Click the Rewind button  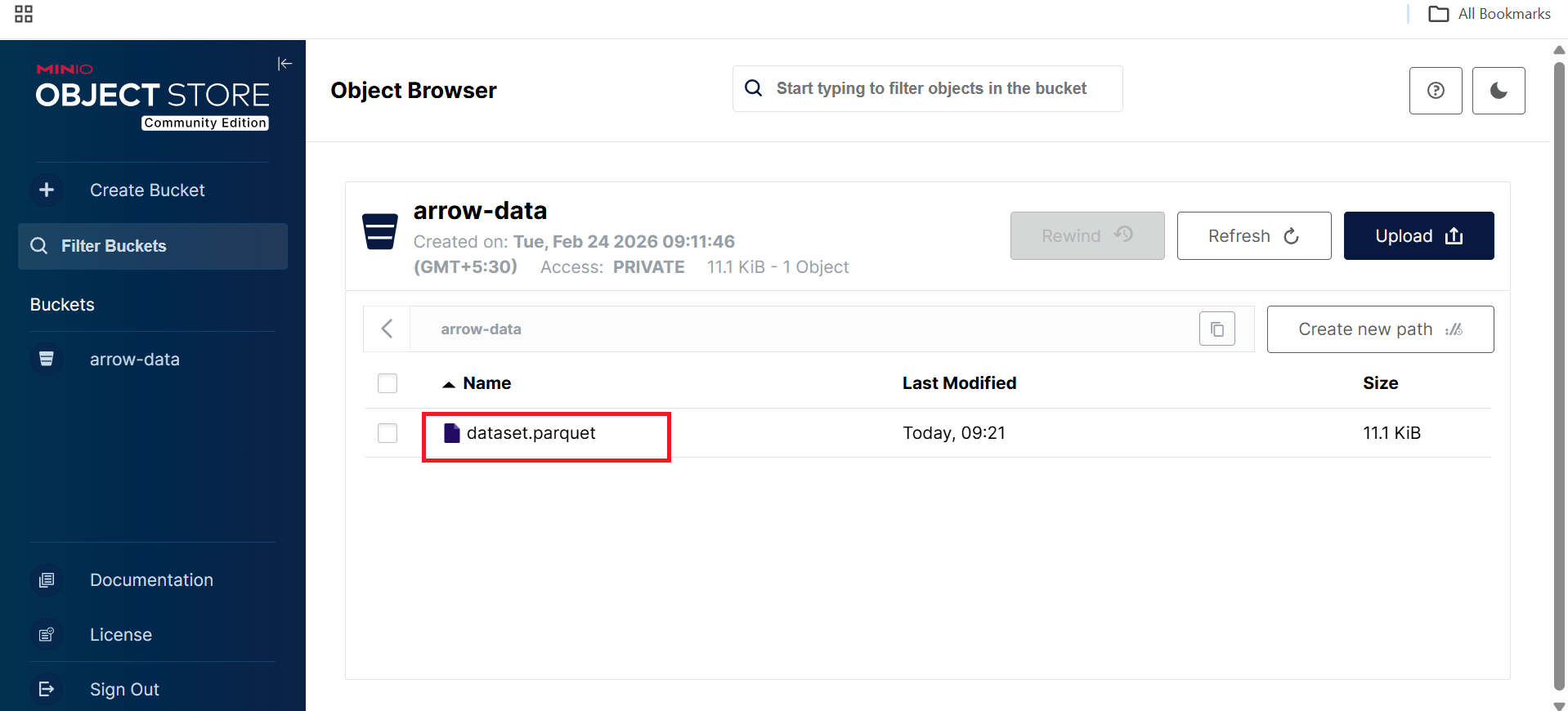tap(1087, 236)
